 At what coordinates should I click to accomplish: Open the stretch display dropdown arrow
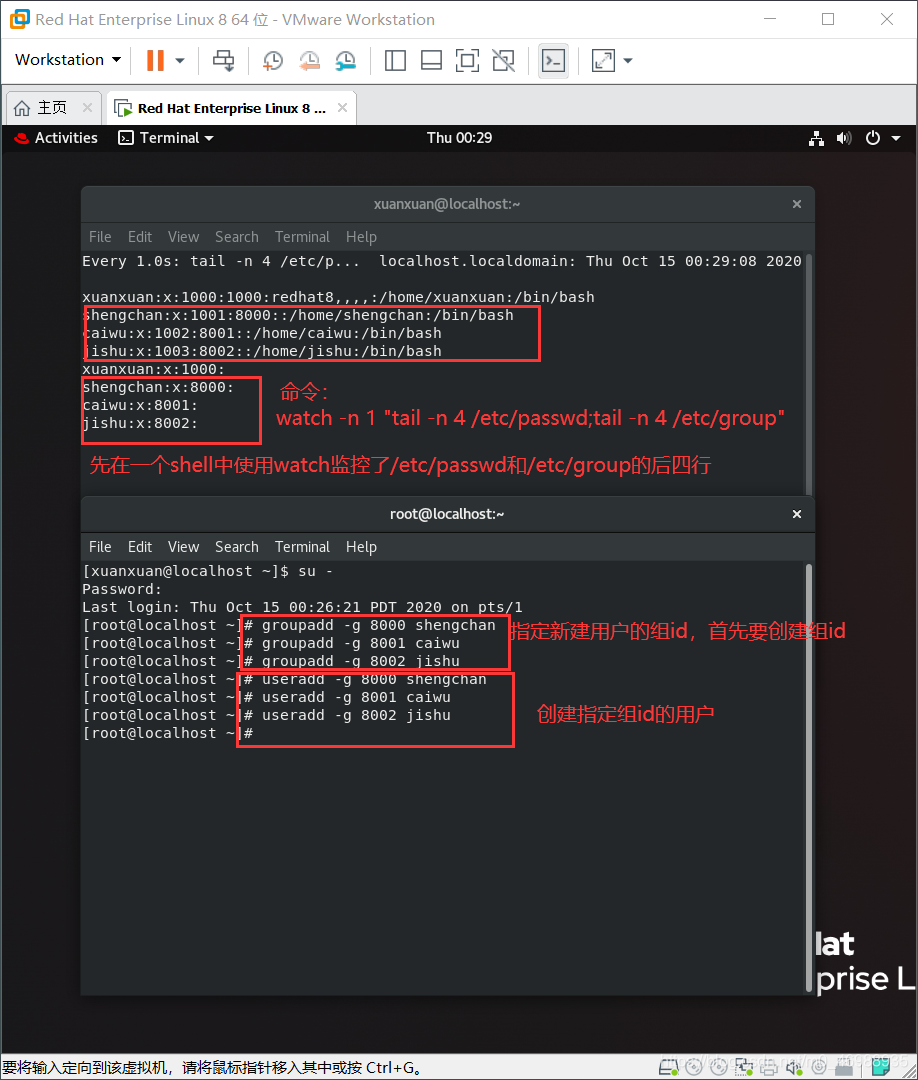click(x=627, y=61)
